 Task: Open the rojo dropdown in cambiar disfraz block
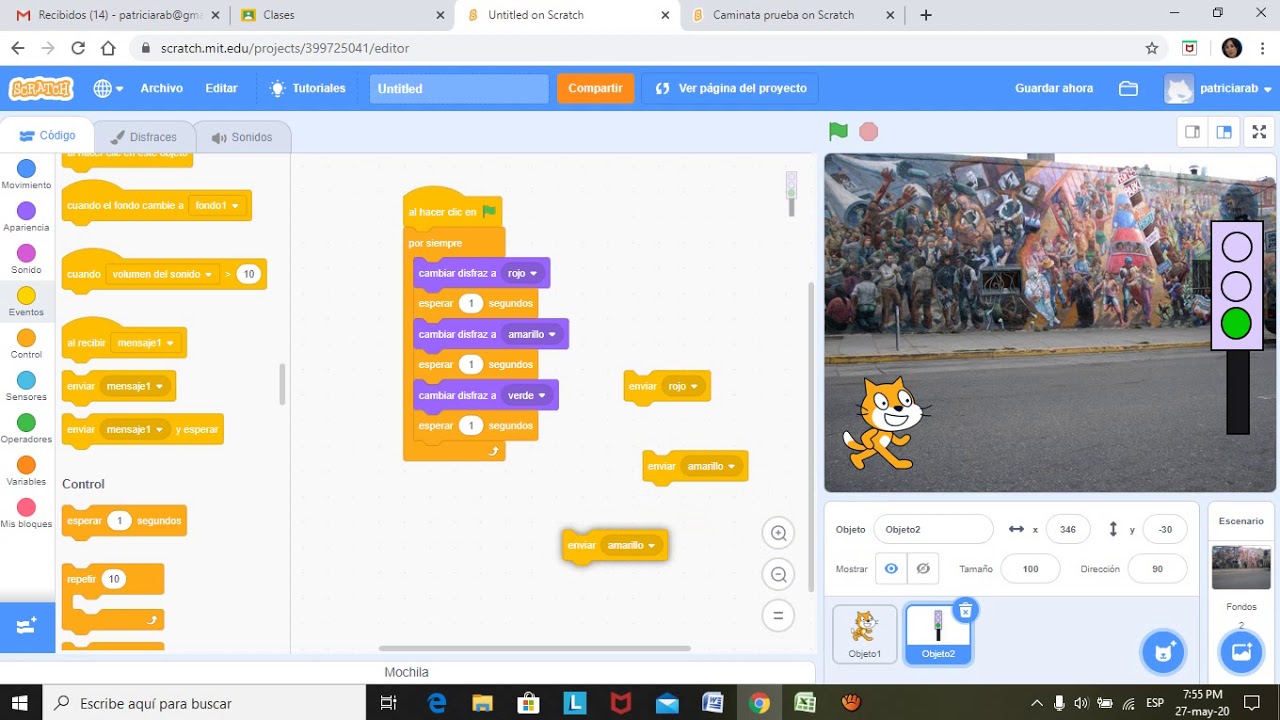point(522,273)
